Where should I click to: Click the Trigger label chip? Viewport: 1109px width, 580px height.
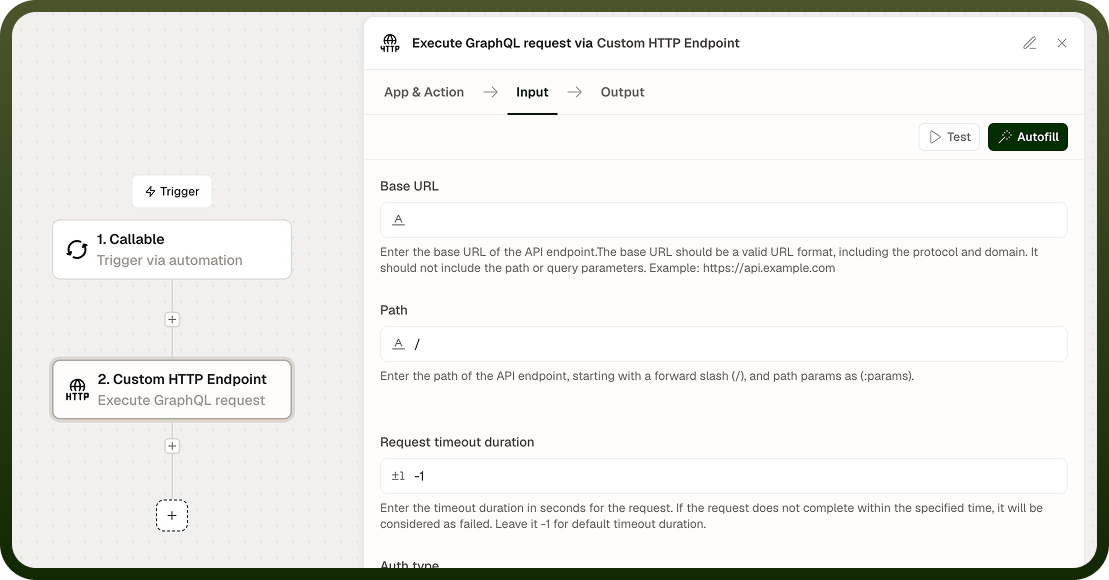coord(172,192)
